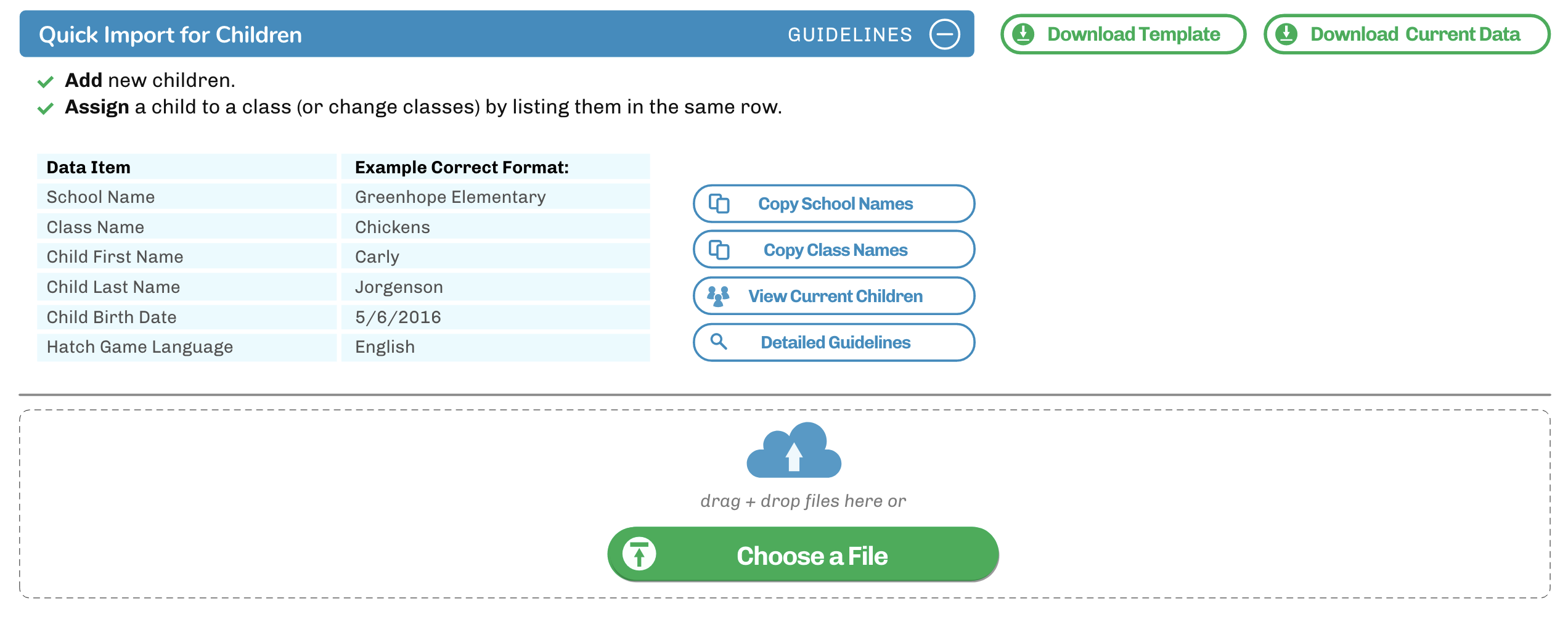Click the people icon for current children
The image size is (1568, 624).
pyautogui.click(x=718, y=296)
